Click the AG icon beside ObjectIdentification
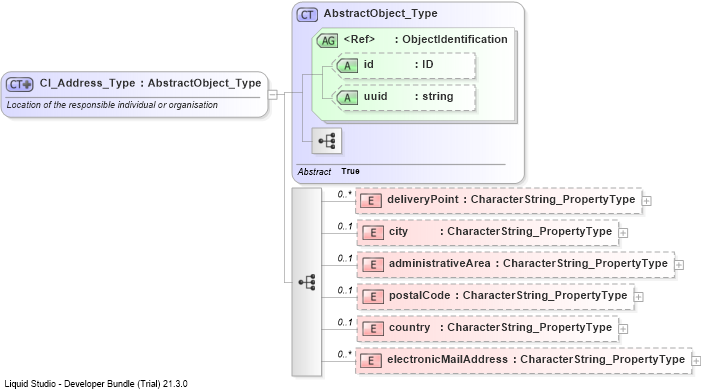 [327, 41]
